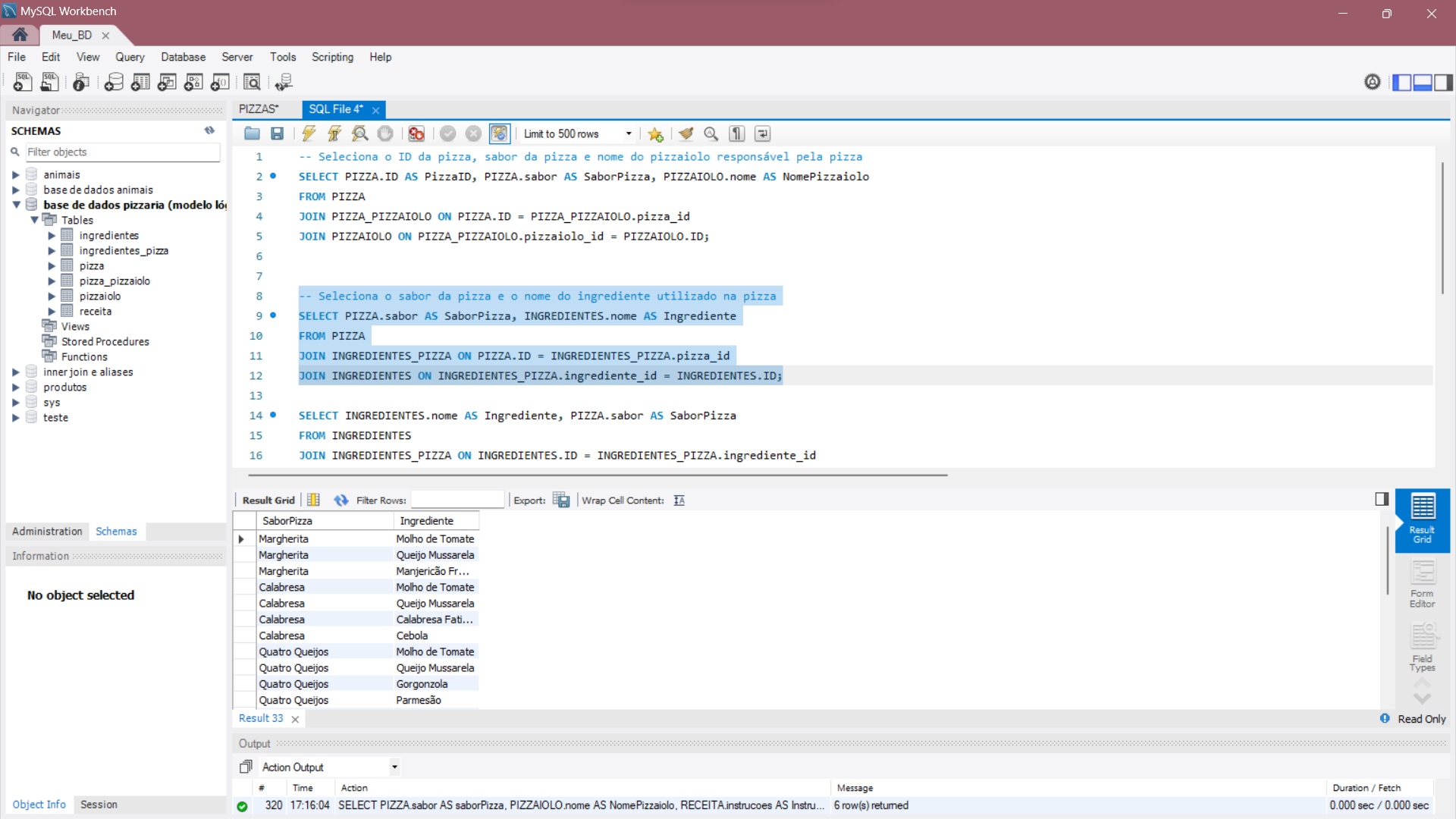Open the Query menu
The width and height of the screenshot is (1456, 819).
coord(130,57)
